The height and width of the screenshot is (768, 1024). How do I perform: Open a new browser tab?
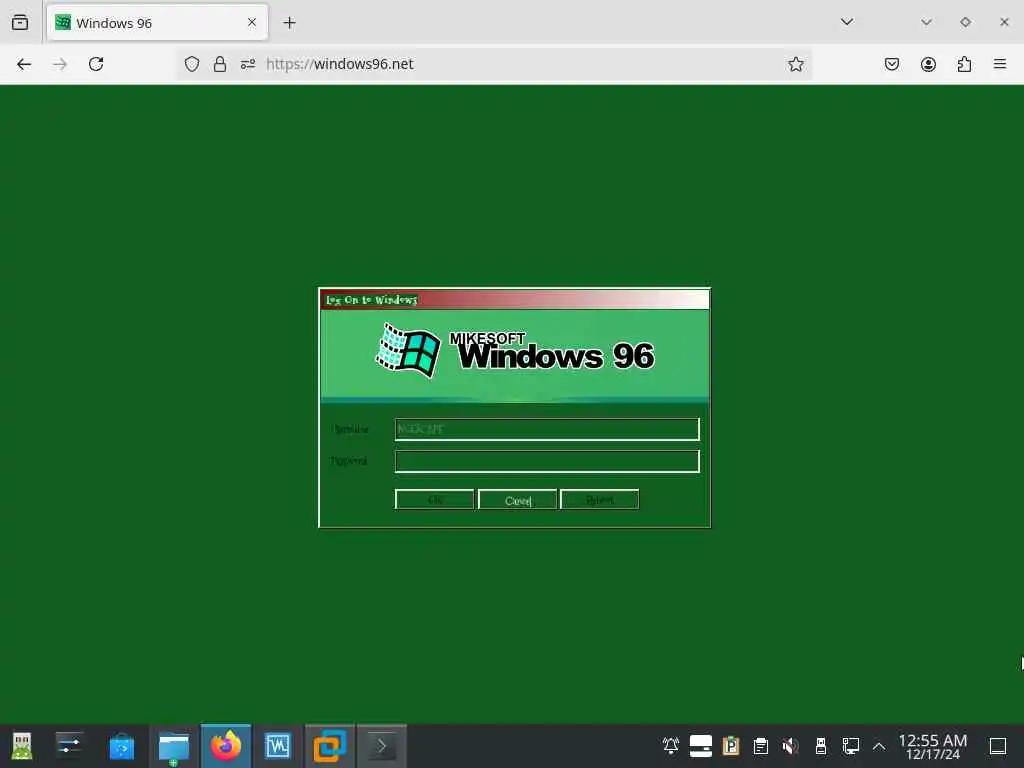click(x=289, y=23)
